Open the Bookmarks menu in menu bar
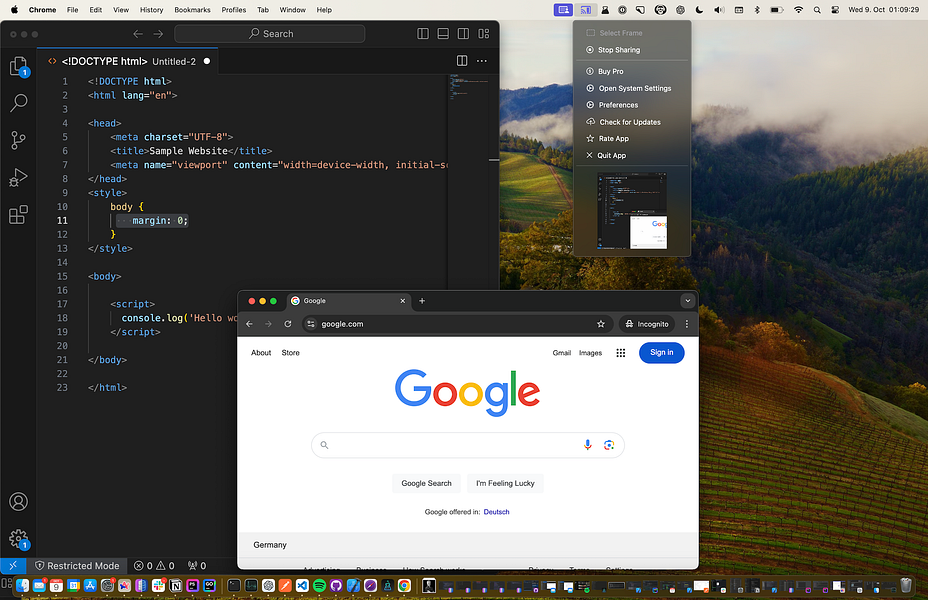 (x=192, y=9)
